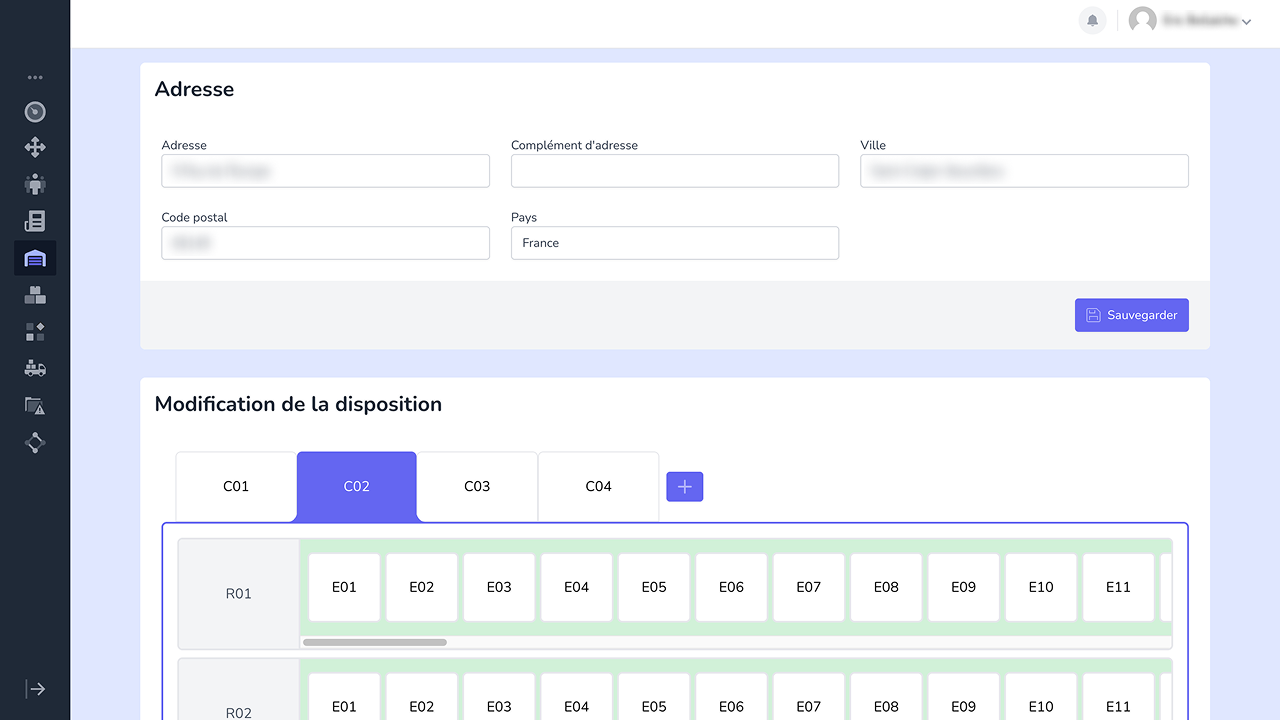
Task: Switch to the C03 tab
Action: pos(477,487)
